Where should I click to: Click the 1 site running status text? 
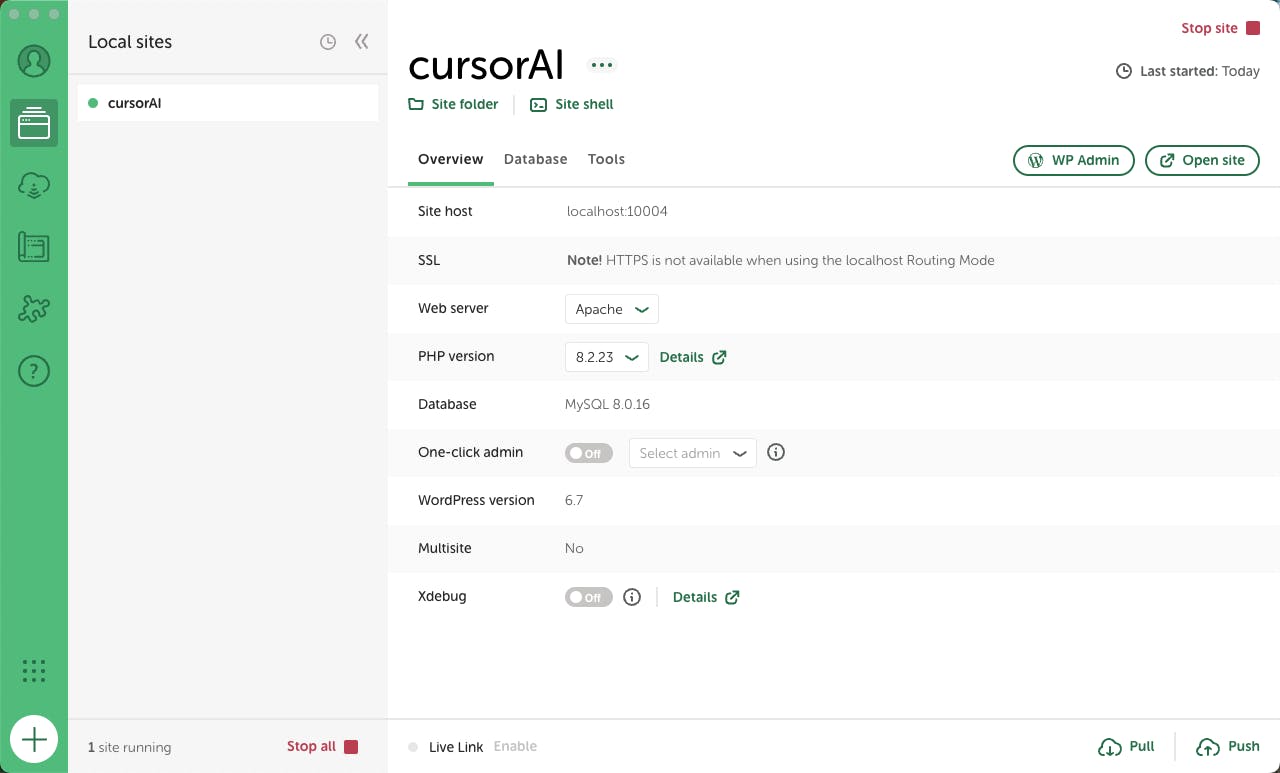[129, 747]
